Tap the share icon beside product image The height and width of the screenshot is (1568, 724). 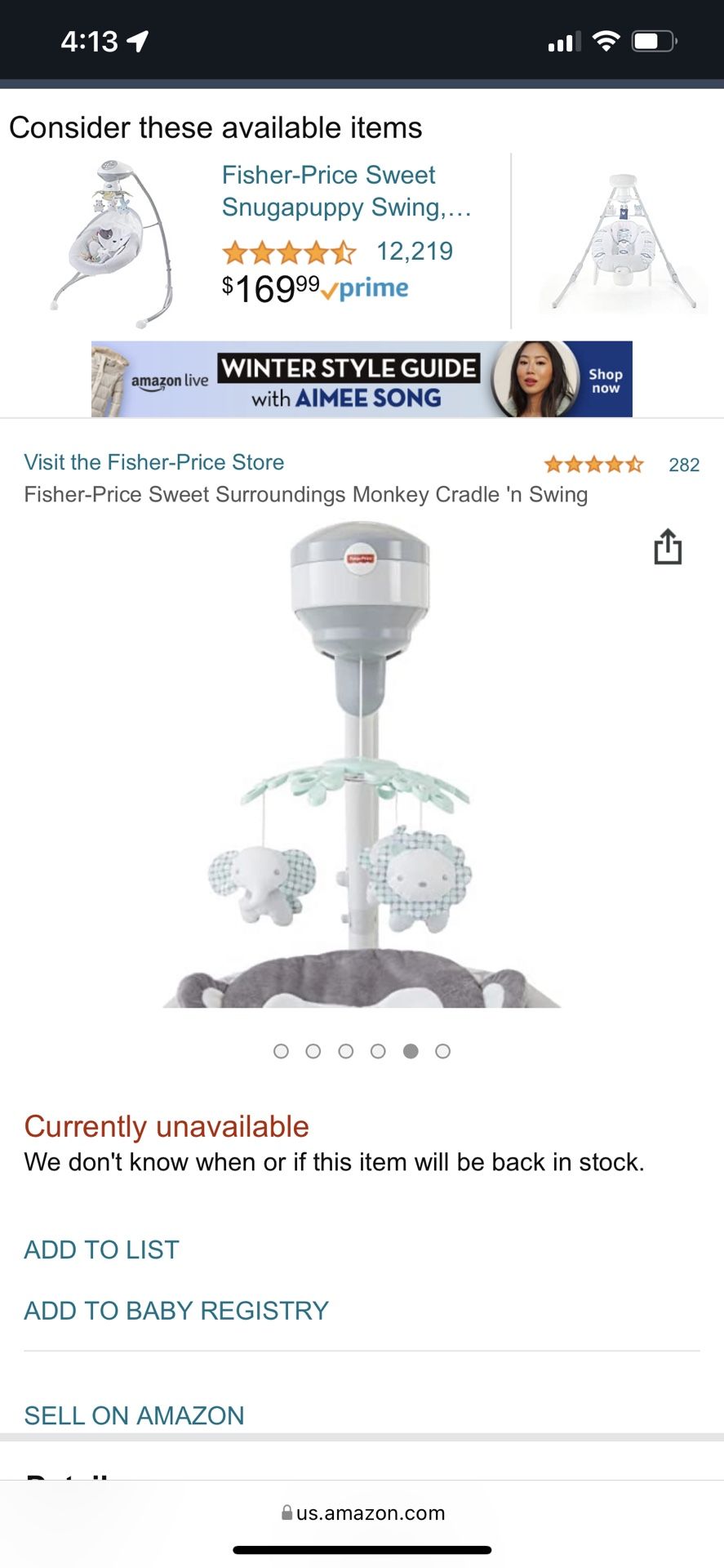[x=668, y=546]
